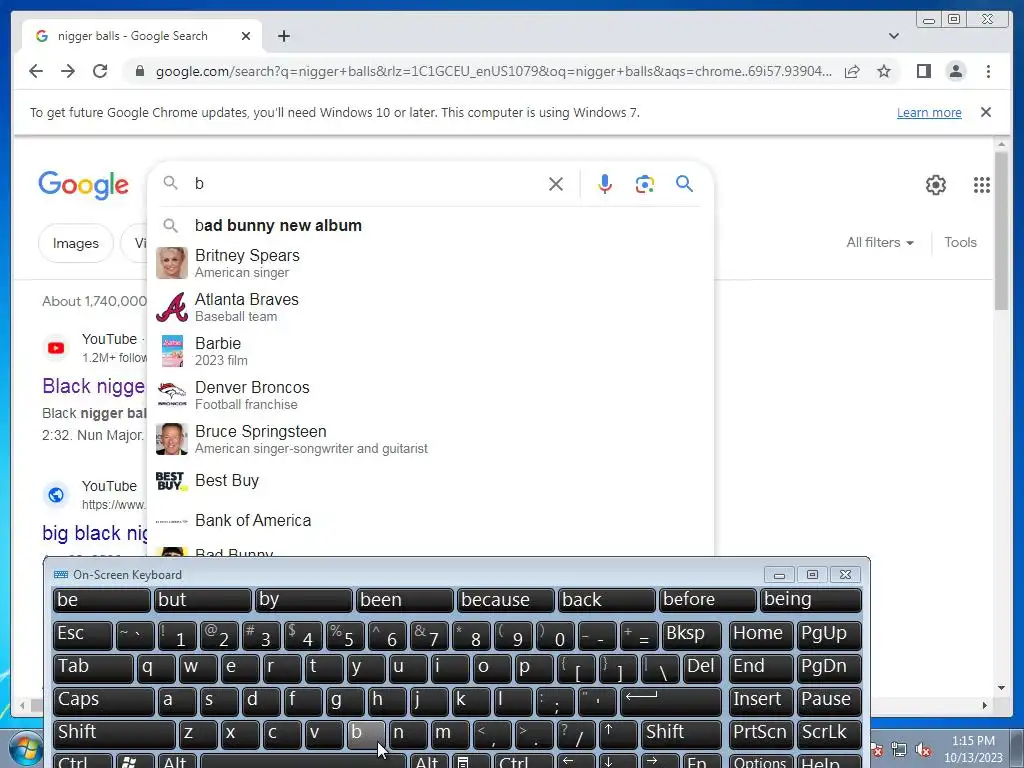Choose the Bank of America suggestion
The image size is (1024, 768).
point(431,520)
